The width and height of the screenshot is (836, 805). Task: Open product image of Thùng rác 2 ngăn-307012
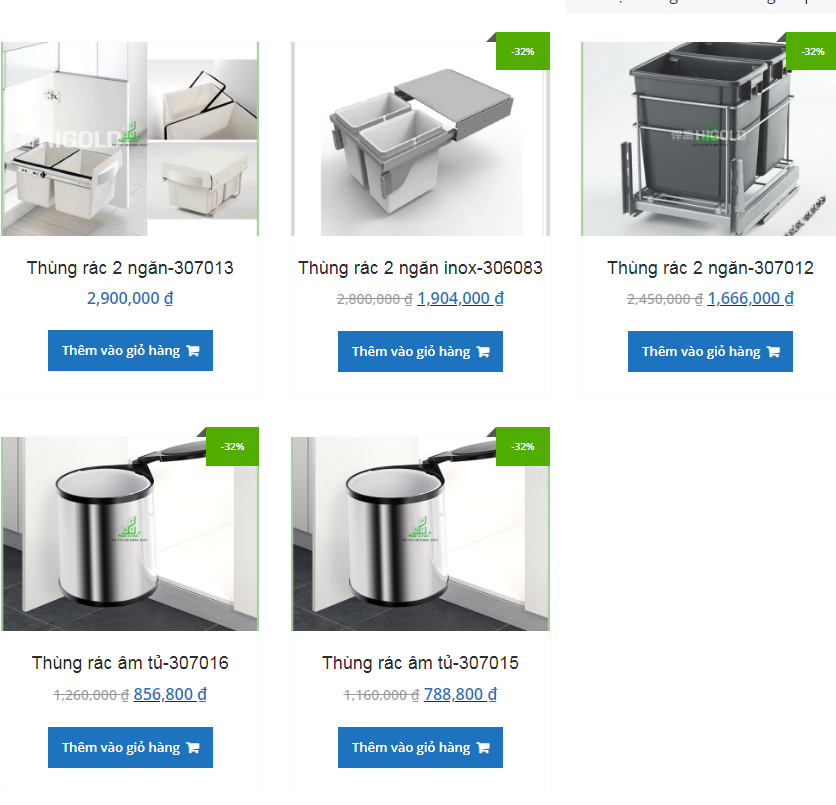click(x=709, y=139)
